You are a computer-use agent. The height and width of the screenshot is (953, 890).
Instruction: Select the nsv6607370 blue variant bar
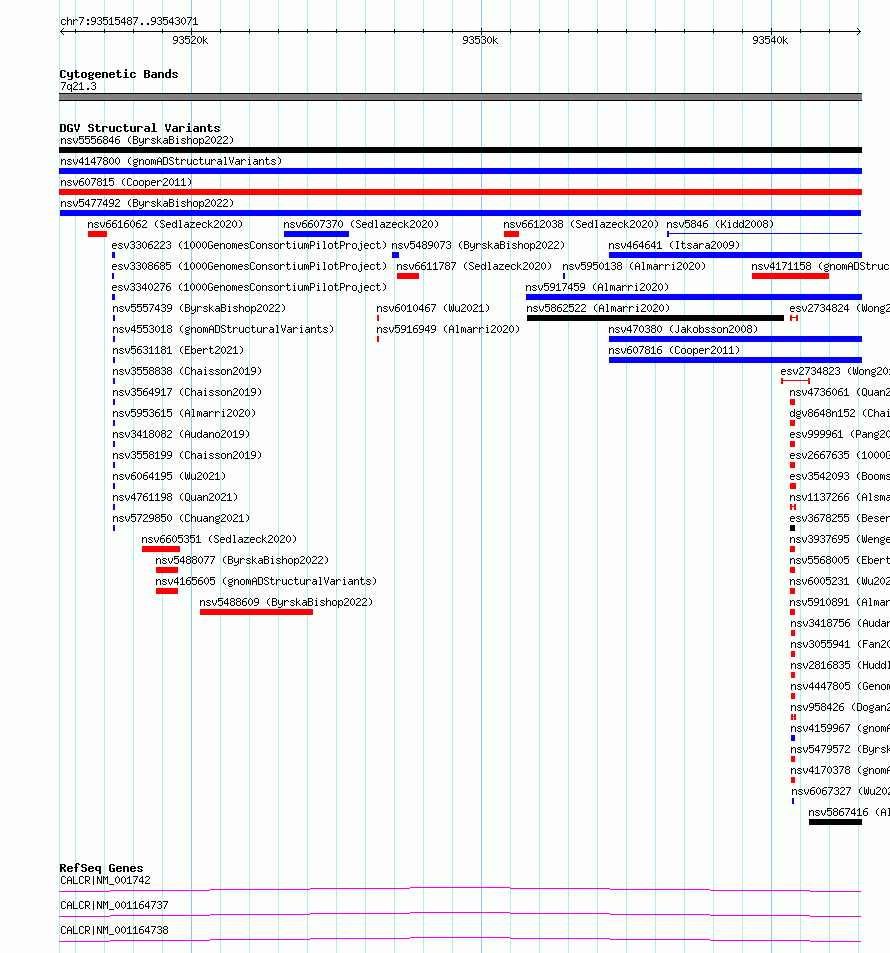point(316,234)
